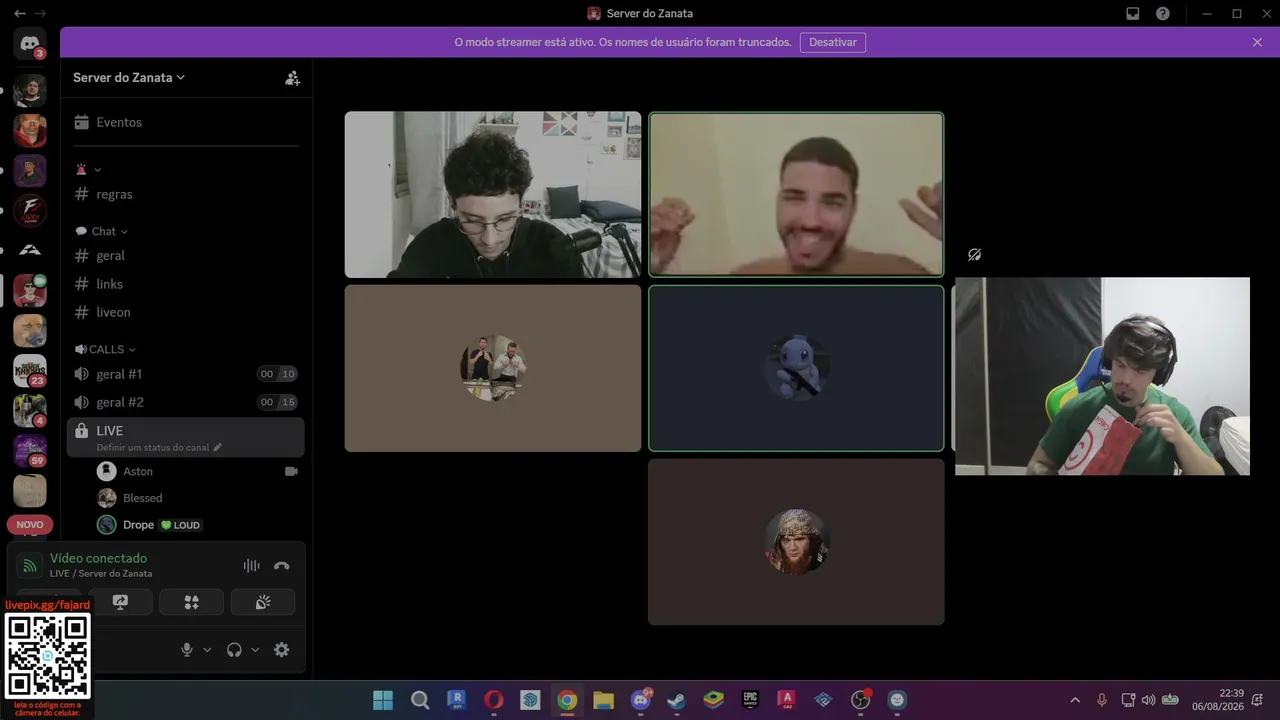Click the NOVO unread indicator

click(30, 524)
